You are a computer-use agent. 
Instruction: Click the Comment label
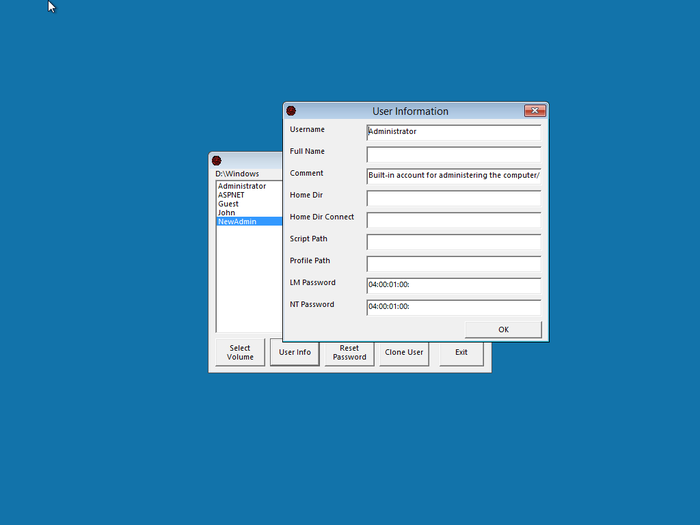(x=306, y=173)
